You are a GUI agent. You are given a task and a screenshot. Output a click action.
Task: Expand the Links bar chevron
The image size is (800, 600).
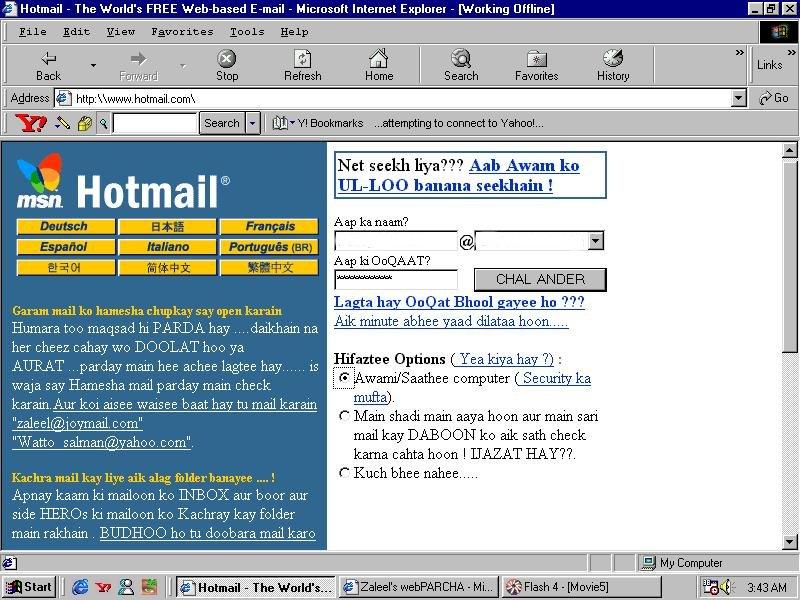coord(791,52)
